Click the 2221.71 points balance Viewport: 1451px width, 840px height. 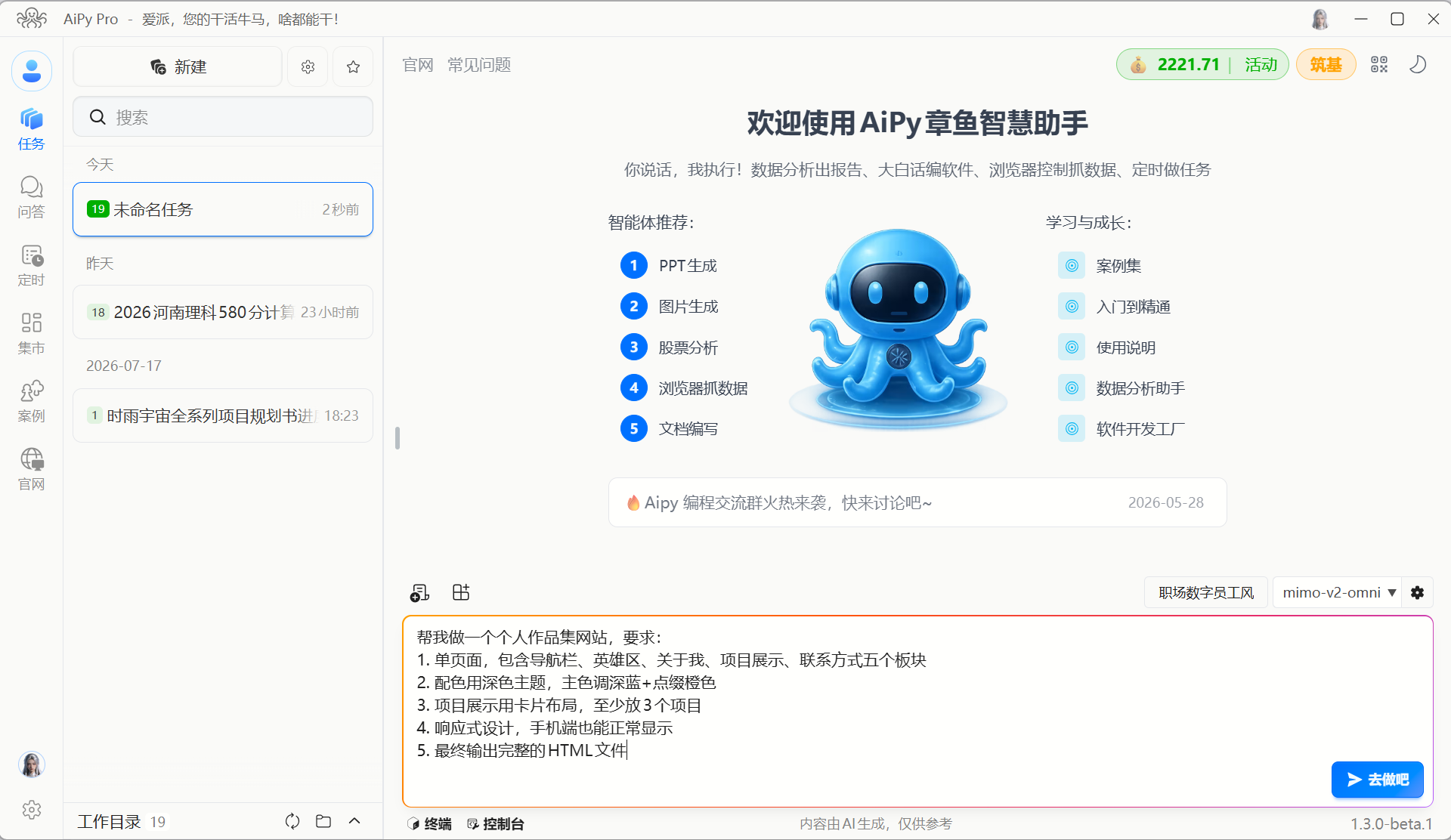(1188, 65)
